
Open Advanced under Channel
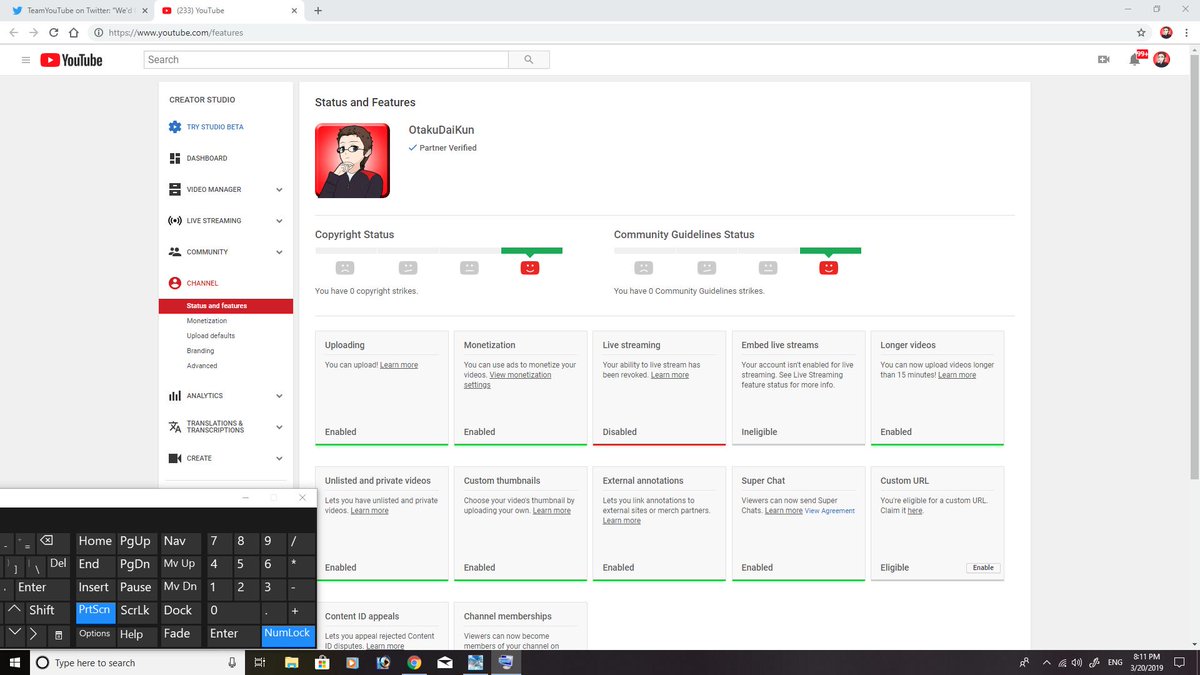coord(202,366)
